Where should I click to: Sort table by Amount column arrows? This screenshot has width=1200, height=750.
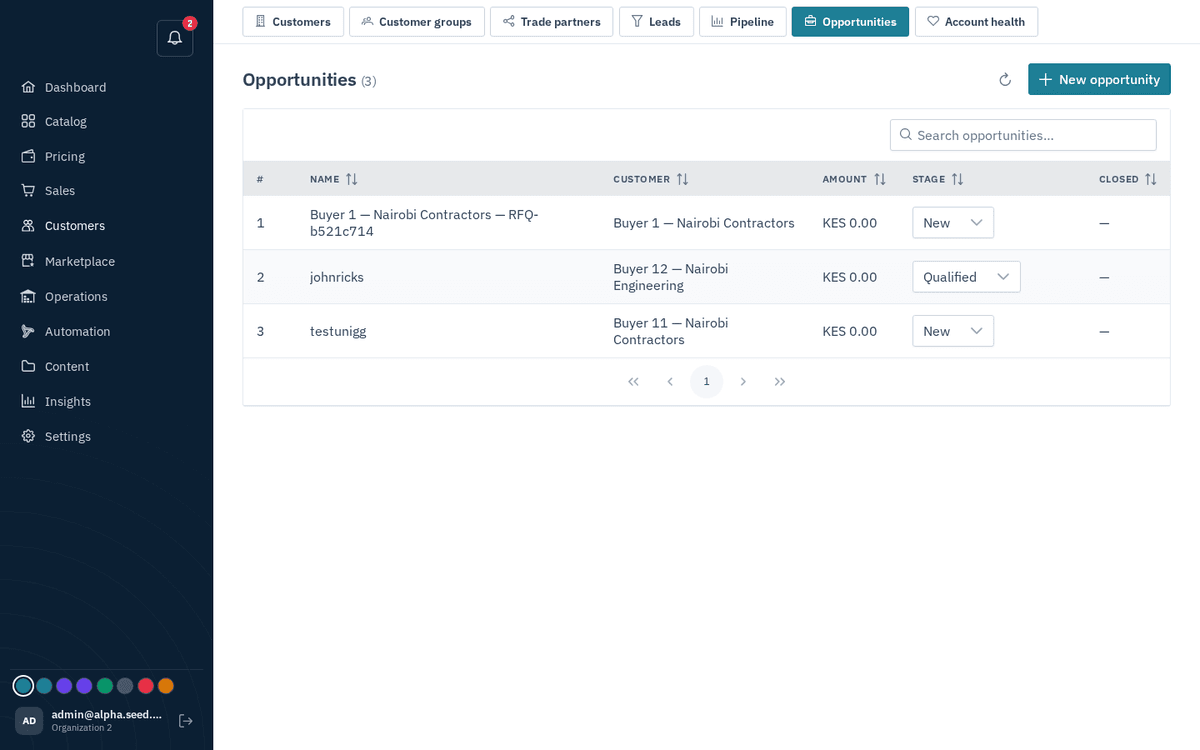pyautogui.click(x=880, y=179)
